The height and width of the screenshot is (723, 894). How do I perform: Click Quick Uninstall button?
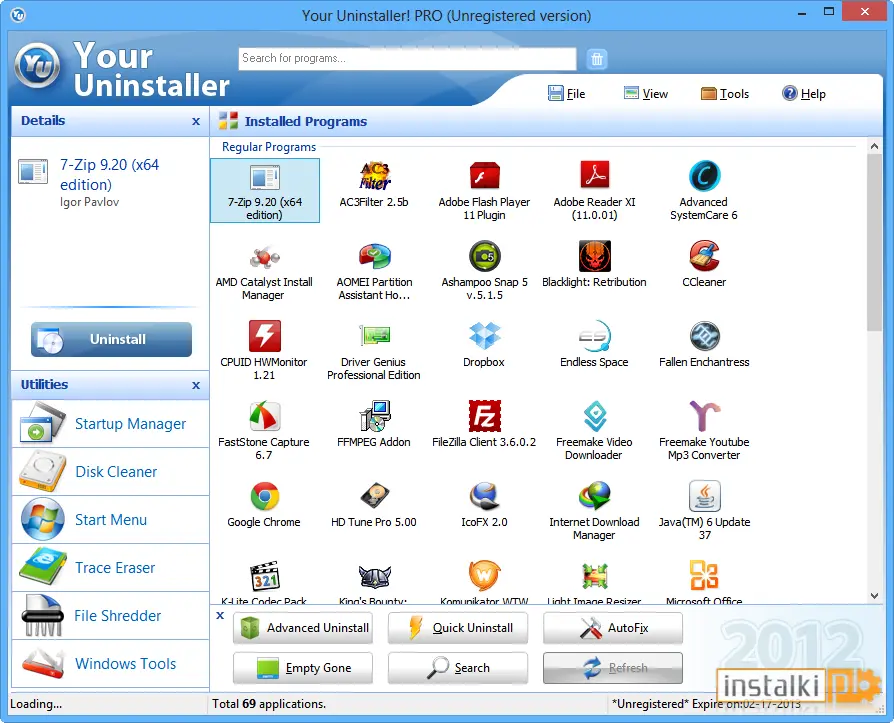(x=458, y=628)
